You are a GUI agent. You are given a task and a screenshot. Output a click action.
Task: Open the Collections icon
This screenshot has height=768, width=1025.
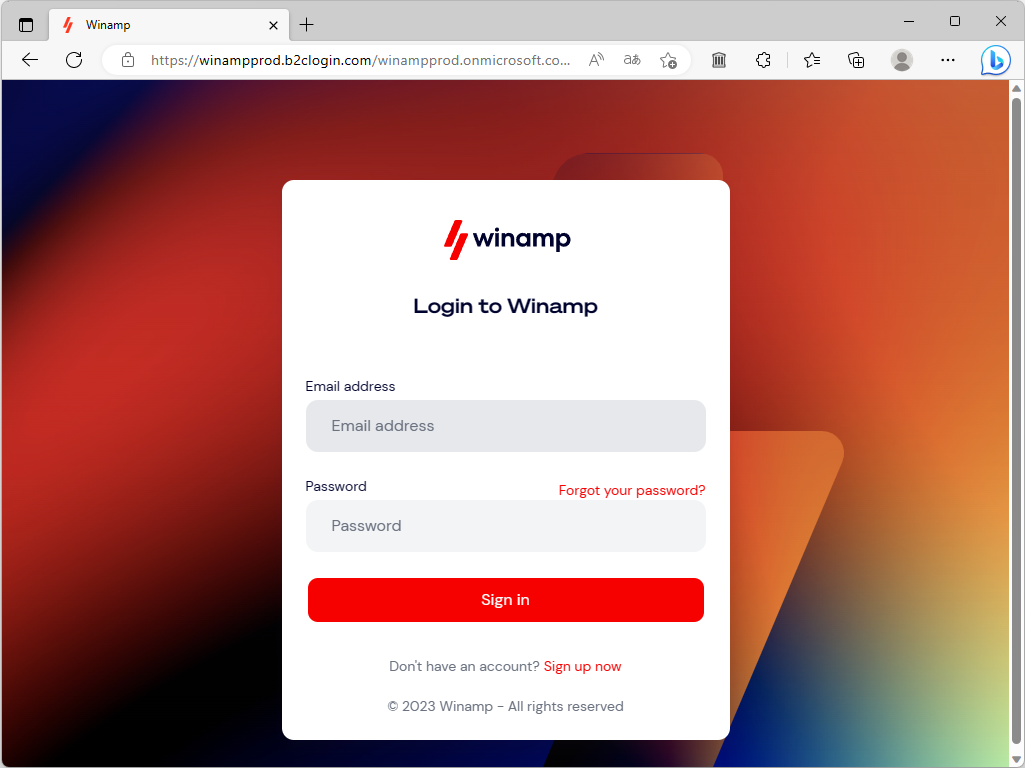pos(856,60)
